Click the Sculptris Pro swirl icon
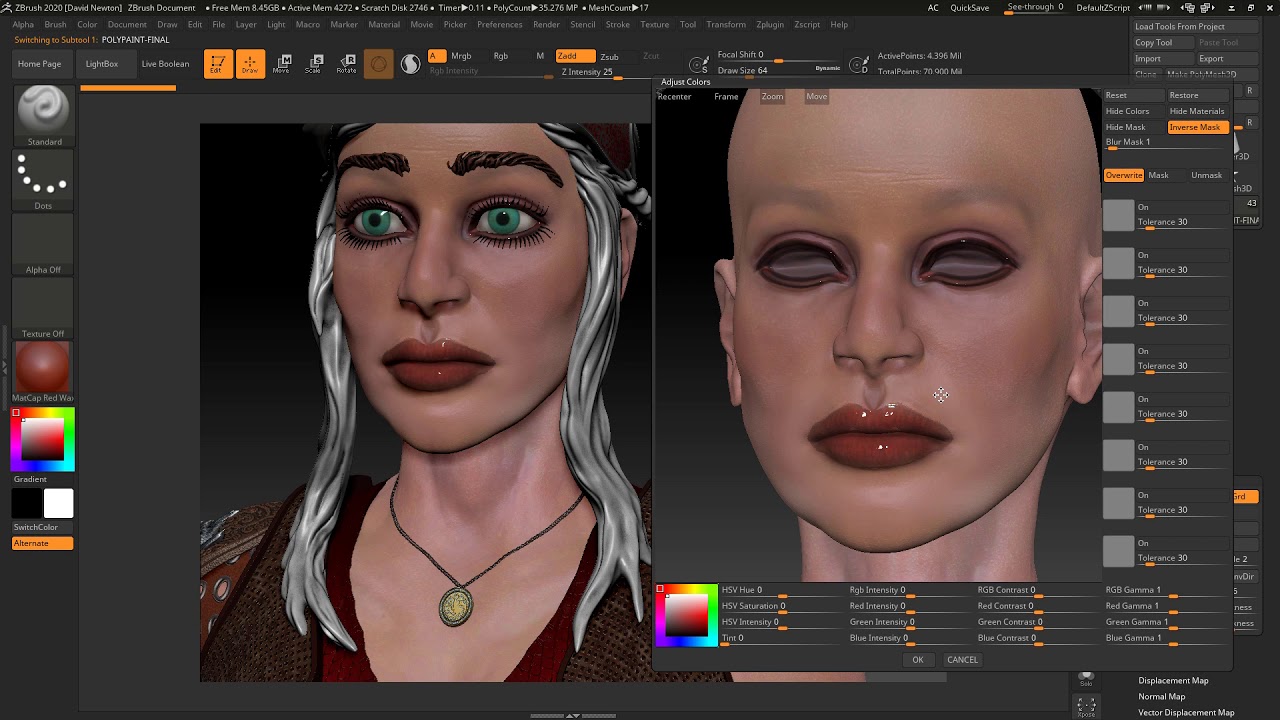The height and width of the screenshot is (720, 1280). [410, 64]
